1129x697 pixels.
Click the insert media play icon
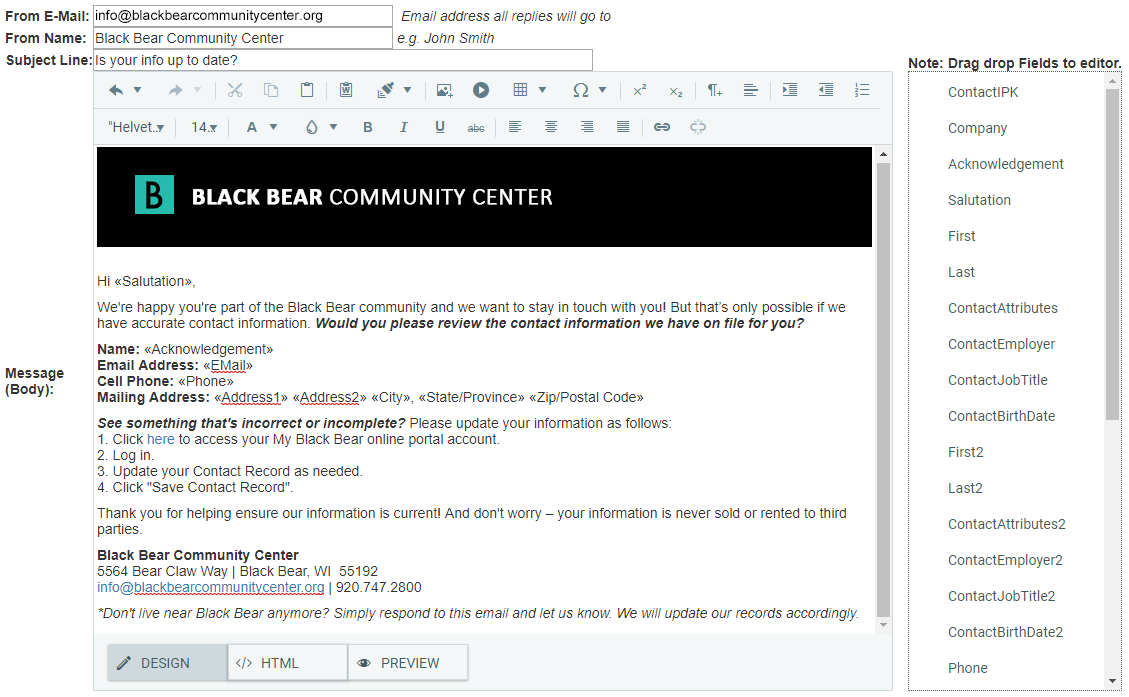(x=481, y=90)
